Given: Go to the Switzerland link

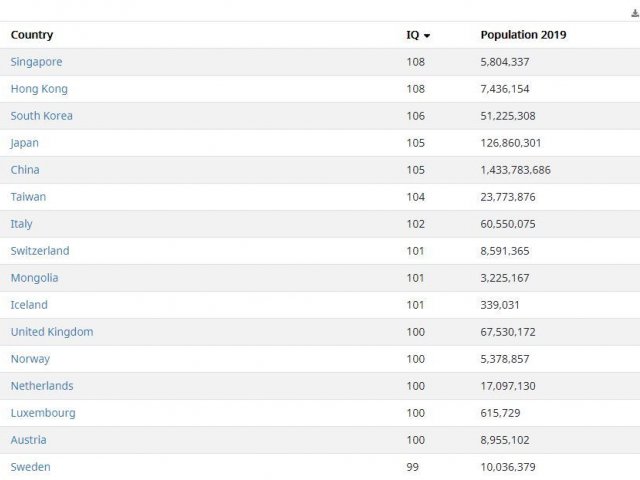Looking at the screenshot, I should (x=40, y=251).
